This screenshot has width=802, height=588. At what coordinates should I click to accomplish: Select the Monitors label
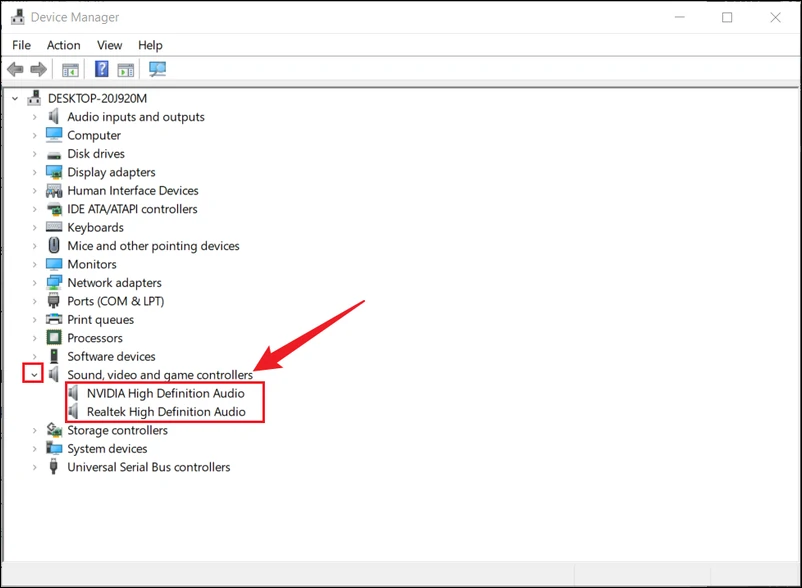click(x=92, y=264)
